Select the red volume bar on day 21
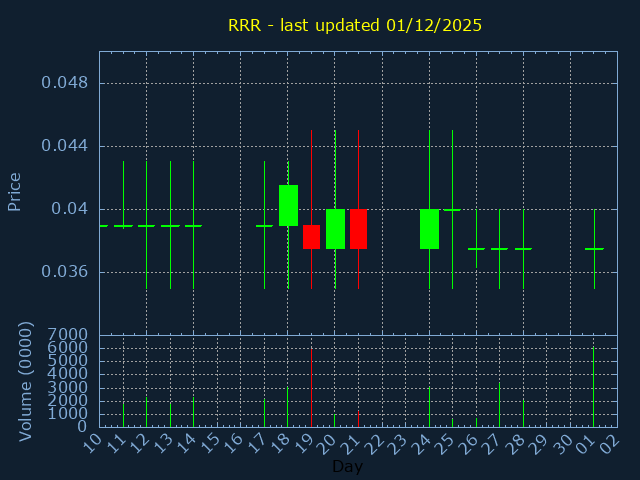This screenshot has width=640, height=480. (x=358, y=419)
